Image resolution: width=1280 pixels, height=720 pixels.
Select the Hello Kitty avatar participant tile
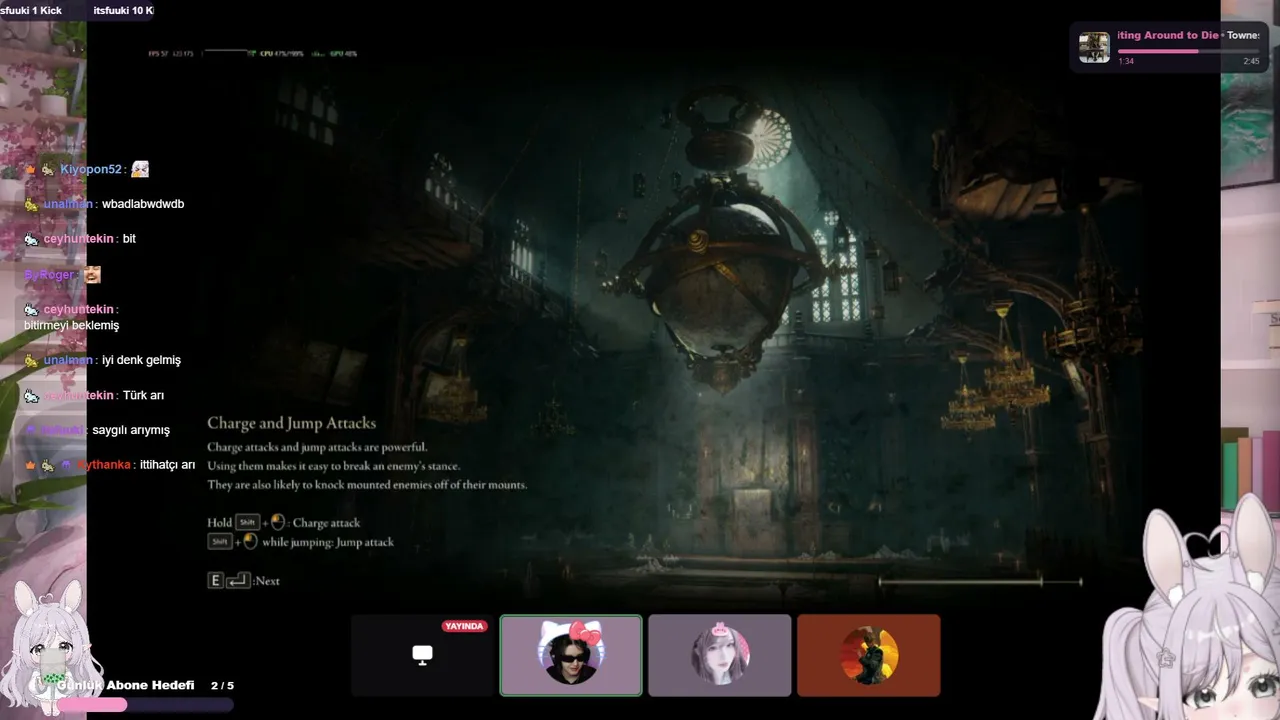(x=571, y=655)
